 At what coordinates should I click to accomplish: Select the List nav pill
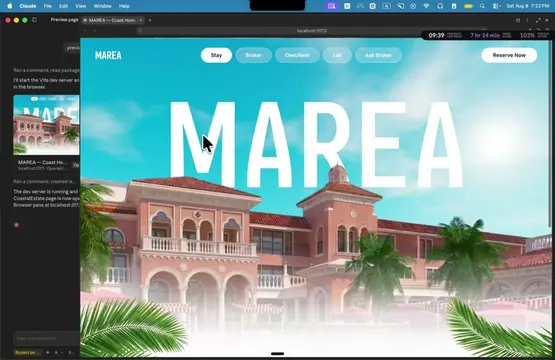coord(337,55)
